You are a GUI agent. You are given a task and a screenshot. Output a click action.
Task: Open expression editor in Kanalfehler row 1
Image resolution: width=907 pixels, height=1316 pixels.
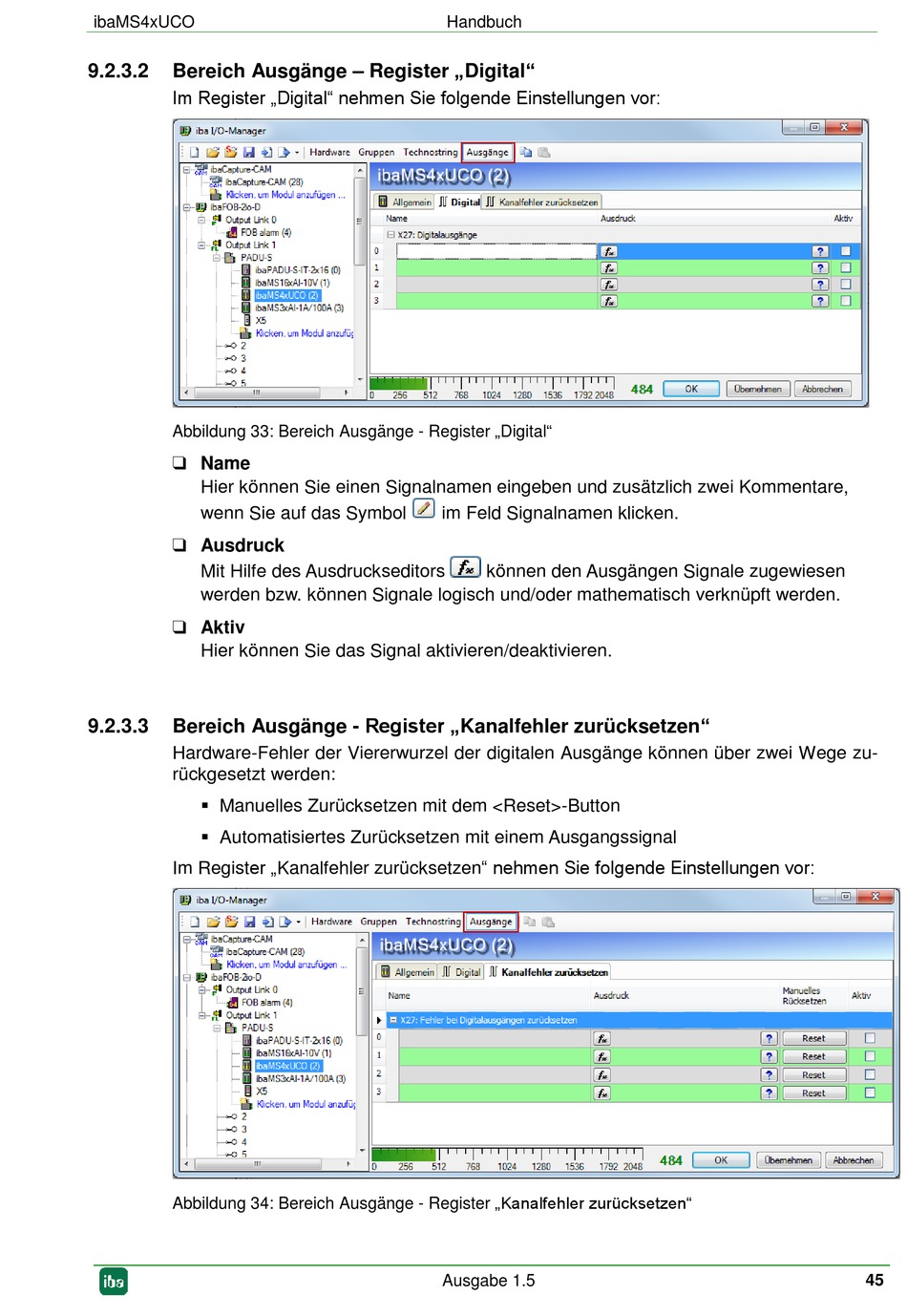pos(602,1057)
